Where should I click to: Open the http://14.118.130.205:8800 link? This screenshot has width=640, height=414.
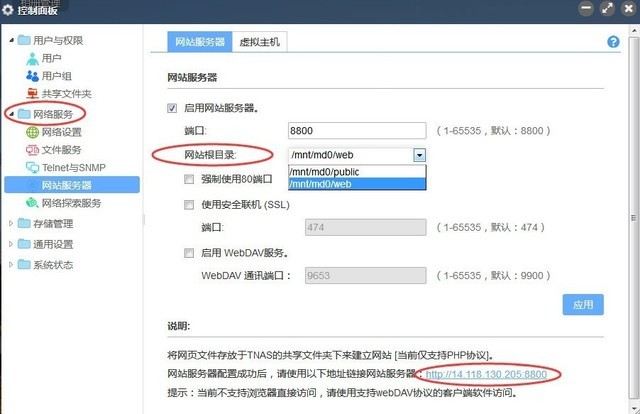486,374
